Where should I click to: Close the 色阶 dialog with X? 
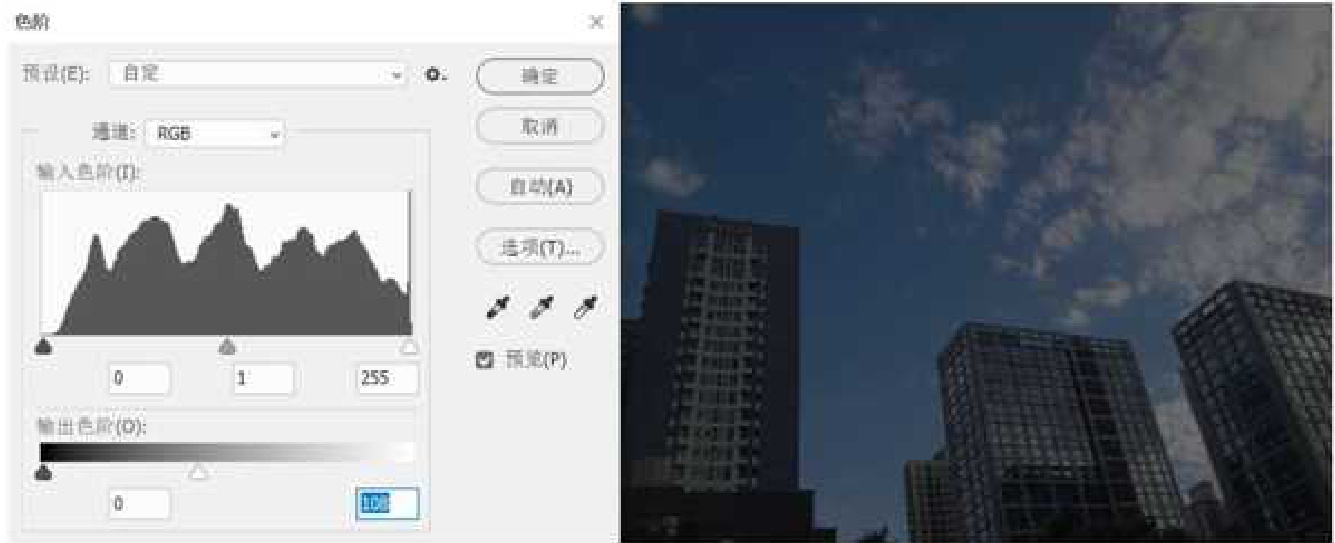(596, 21)
